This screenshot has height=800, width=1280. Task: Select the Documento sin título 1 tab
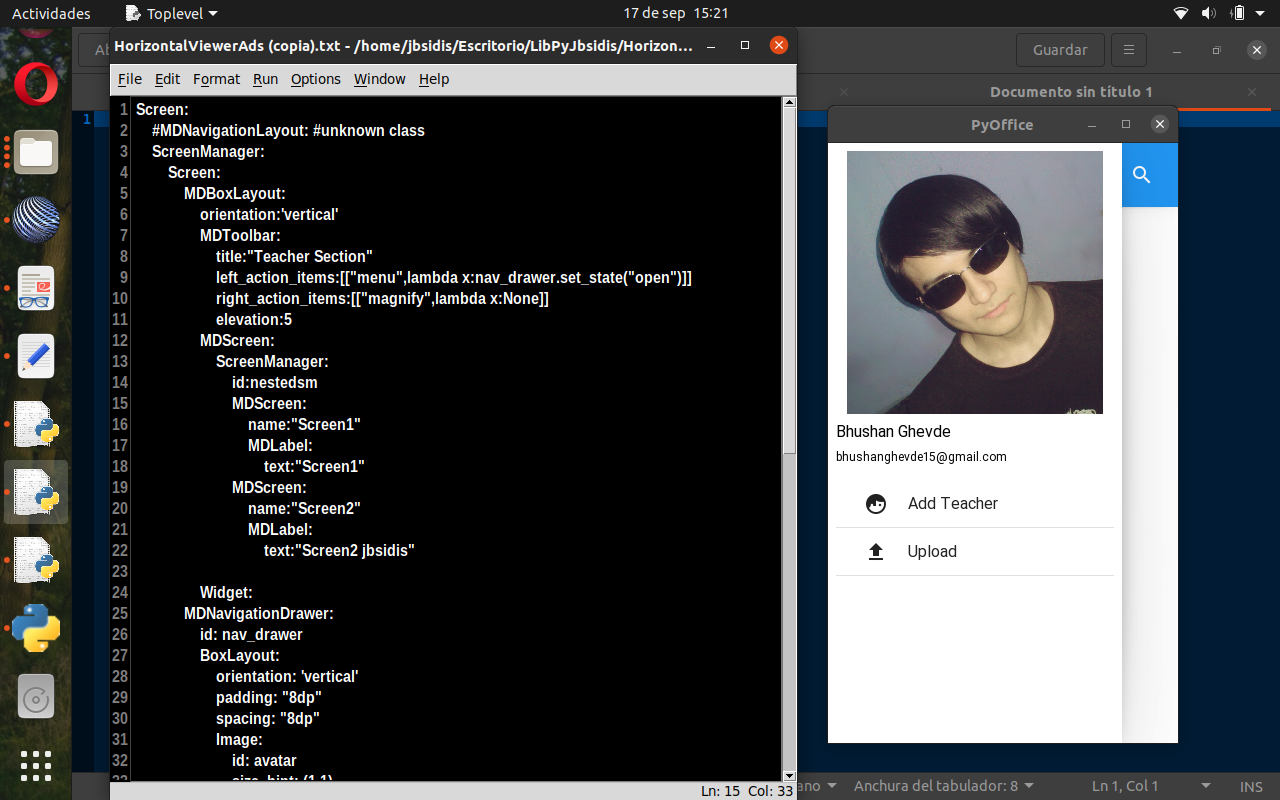click(1071, 92)
